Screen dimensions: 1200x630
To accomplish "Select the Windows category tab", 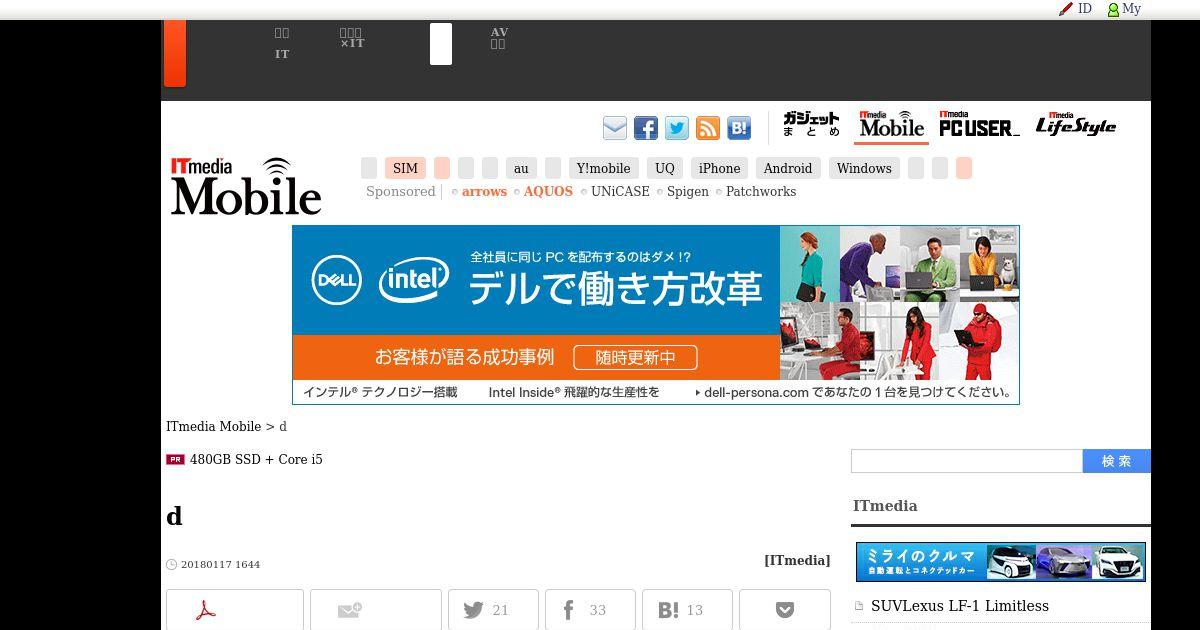I will pyautogui.click(x=864, y=168).
